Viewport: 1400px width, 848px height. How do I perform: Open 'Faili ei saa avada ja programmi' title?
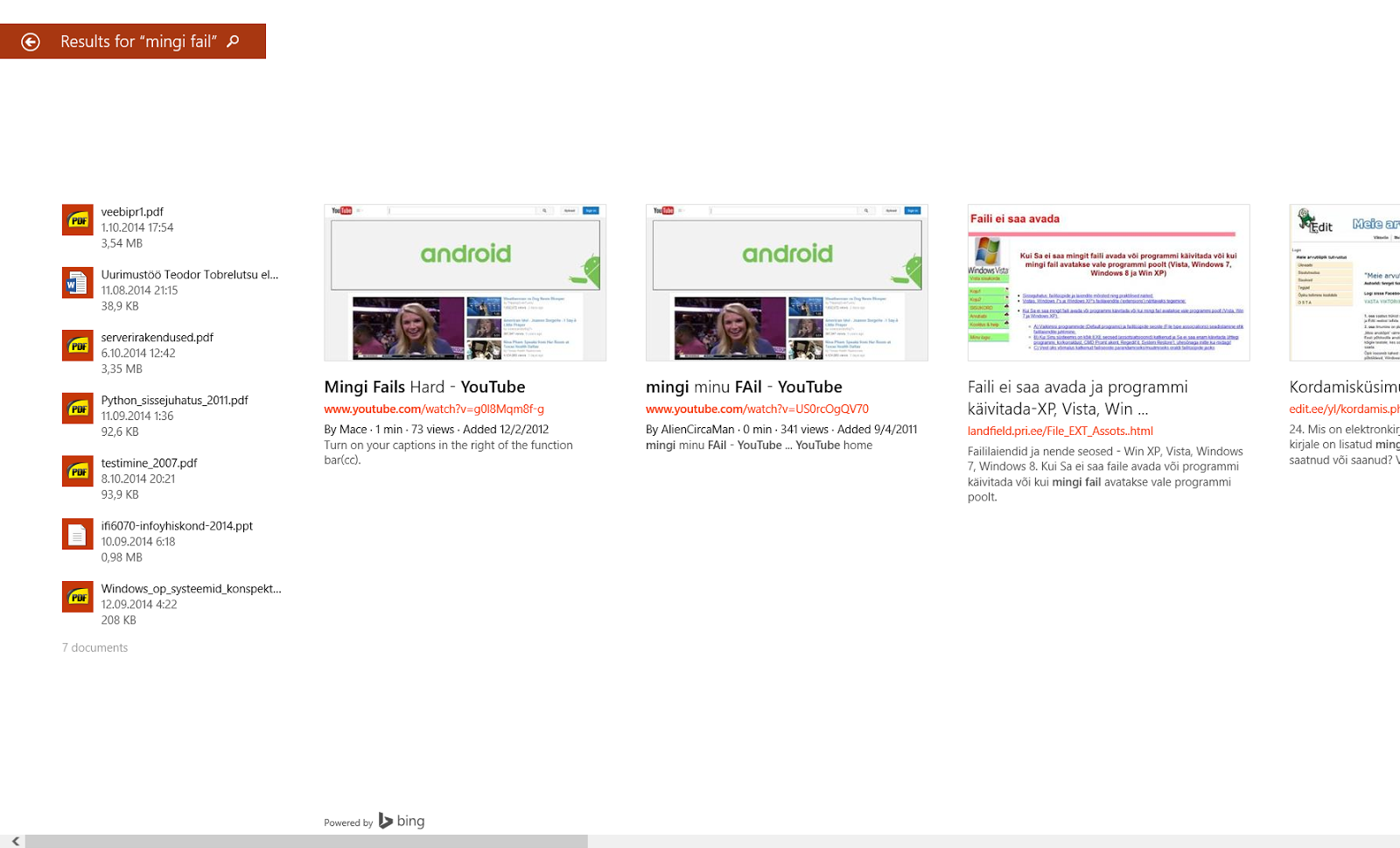[1078, 398]
